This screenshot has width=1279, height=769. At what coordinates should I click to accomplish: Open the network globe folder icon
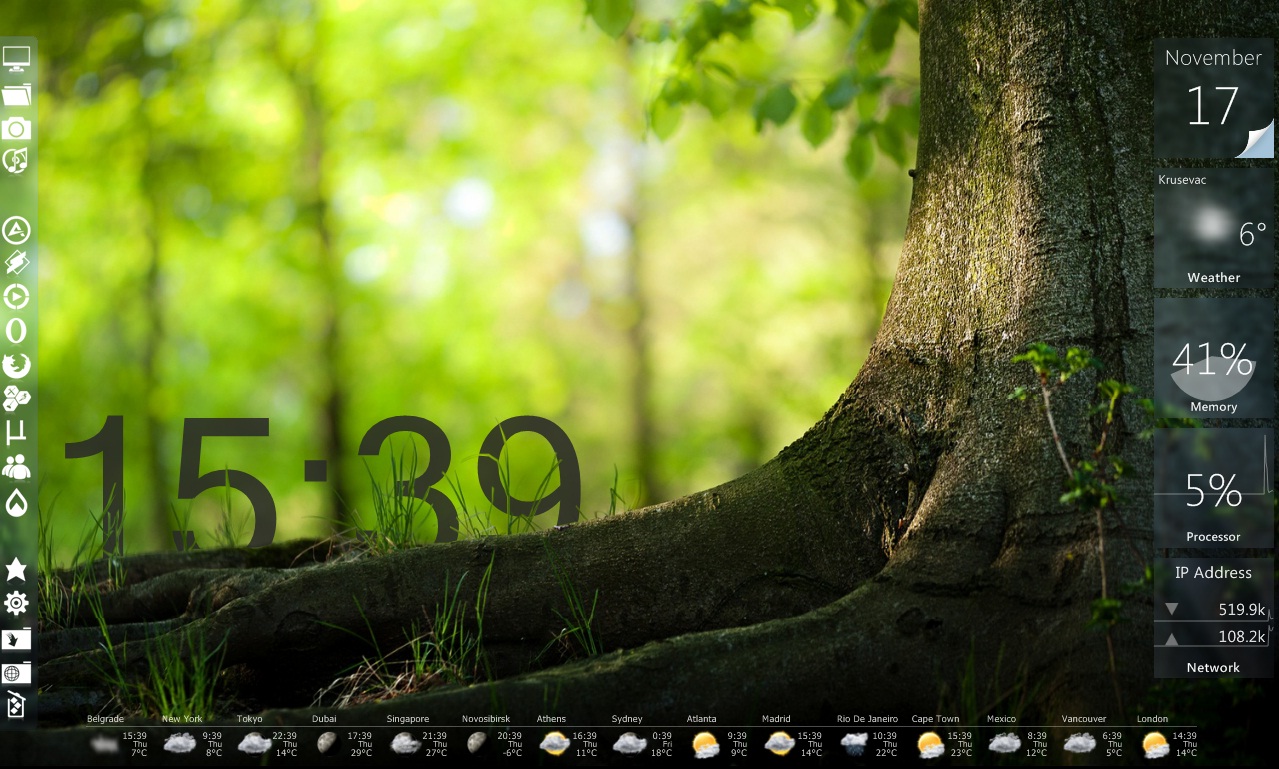click(x=16, y=672)
